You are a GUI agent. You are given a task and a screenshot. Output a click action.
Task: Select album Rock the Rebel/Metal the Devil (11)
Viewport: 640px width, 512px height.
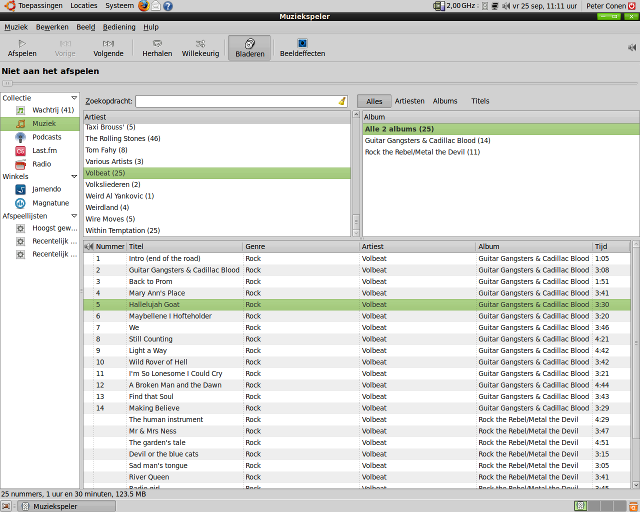(x=500, y=152)
